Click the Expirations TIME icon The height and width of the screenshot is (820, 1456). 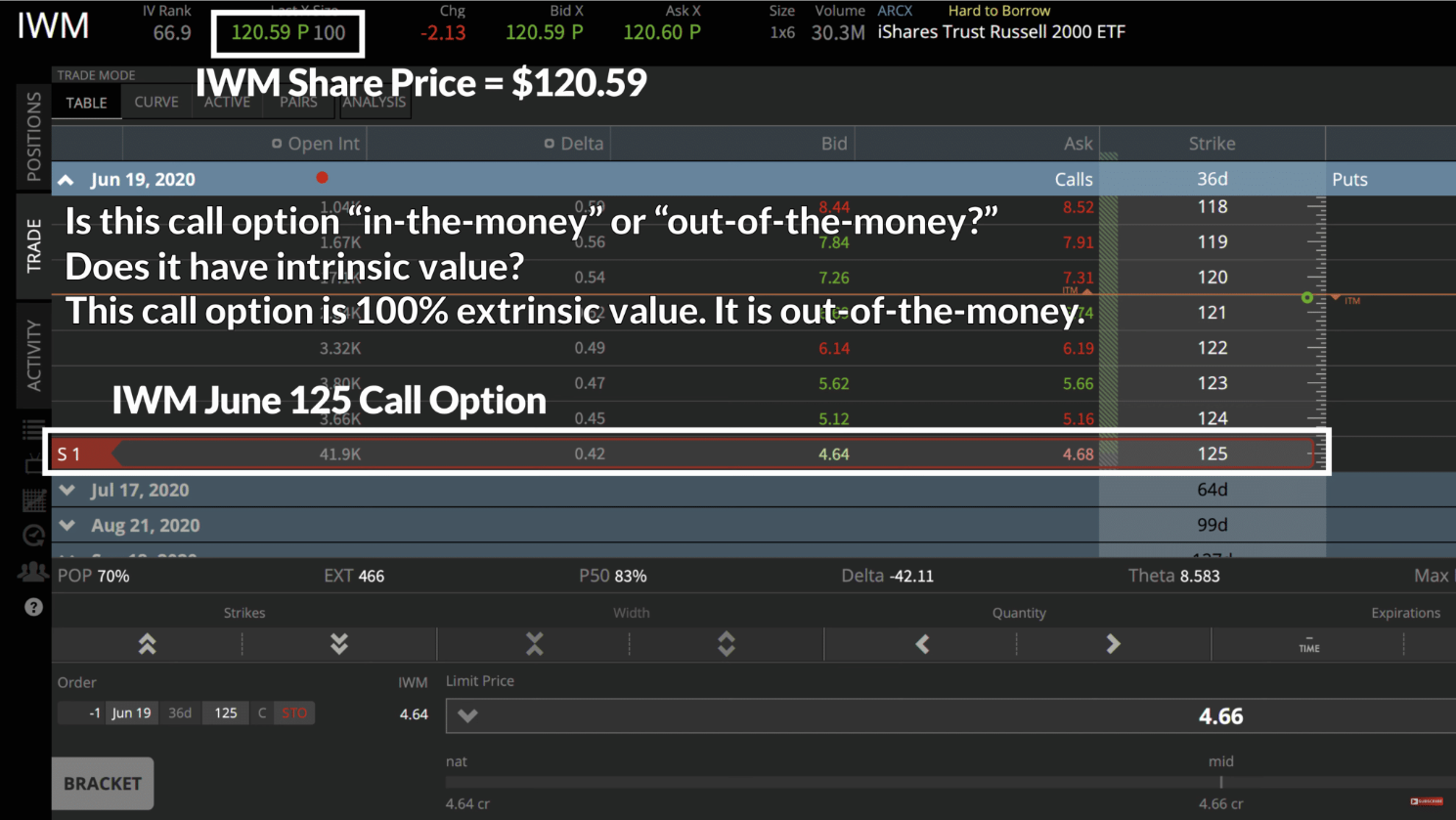1308,645
